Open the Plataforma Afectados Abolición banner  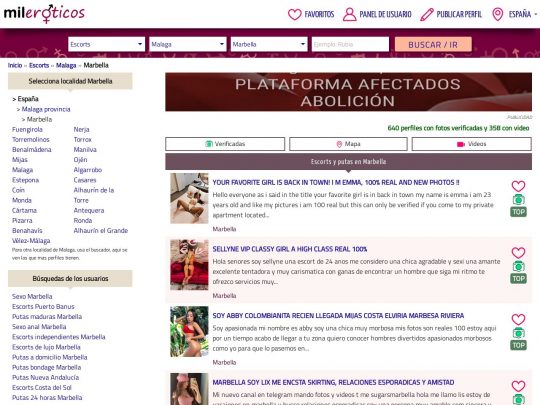(x=348, y=92)
